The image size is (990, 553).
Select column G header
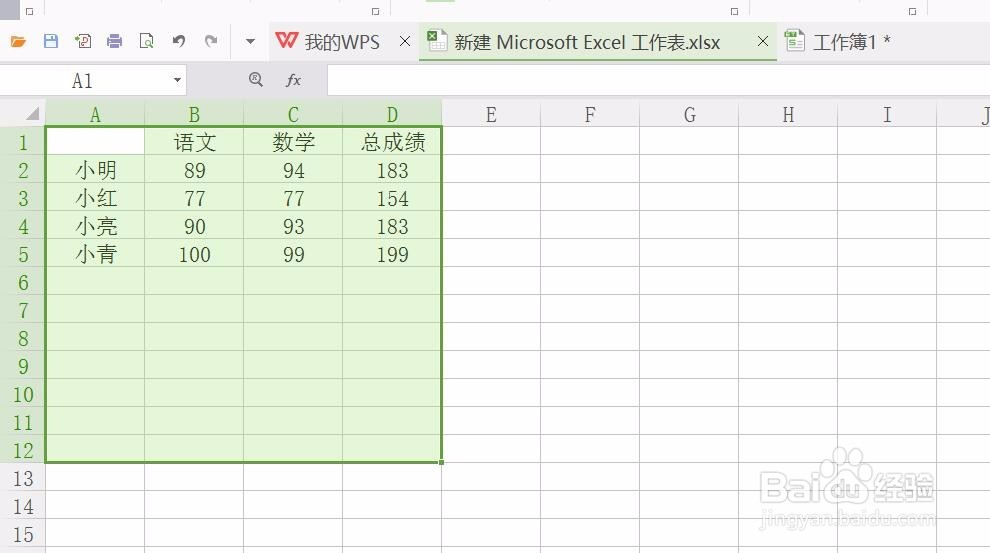pyautogui.click(x=689, y=114)
